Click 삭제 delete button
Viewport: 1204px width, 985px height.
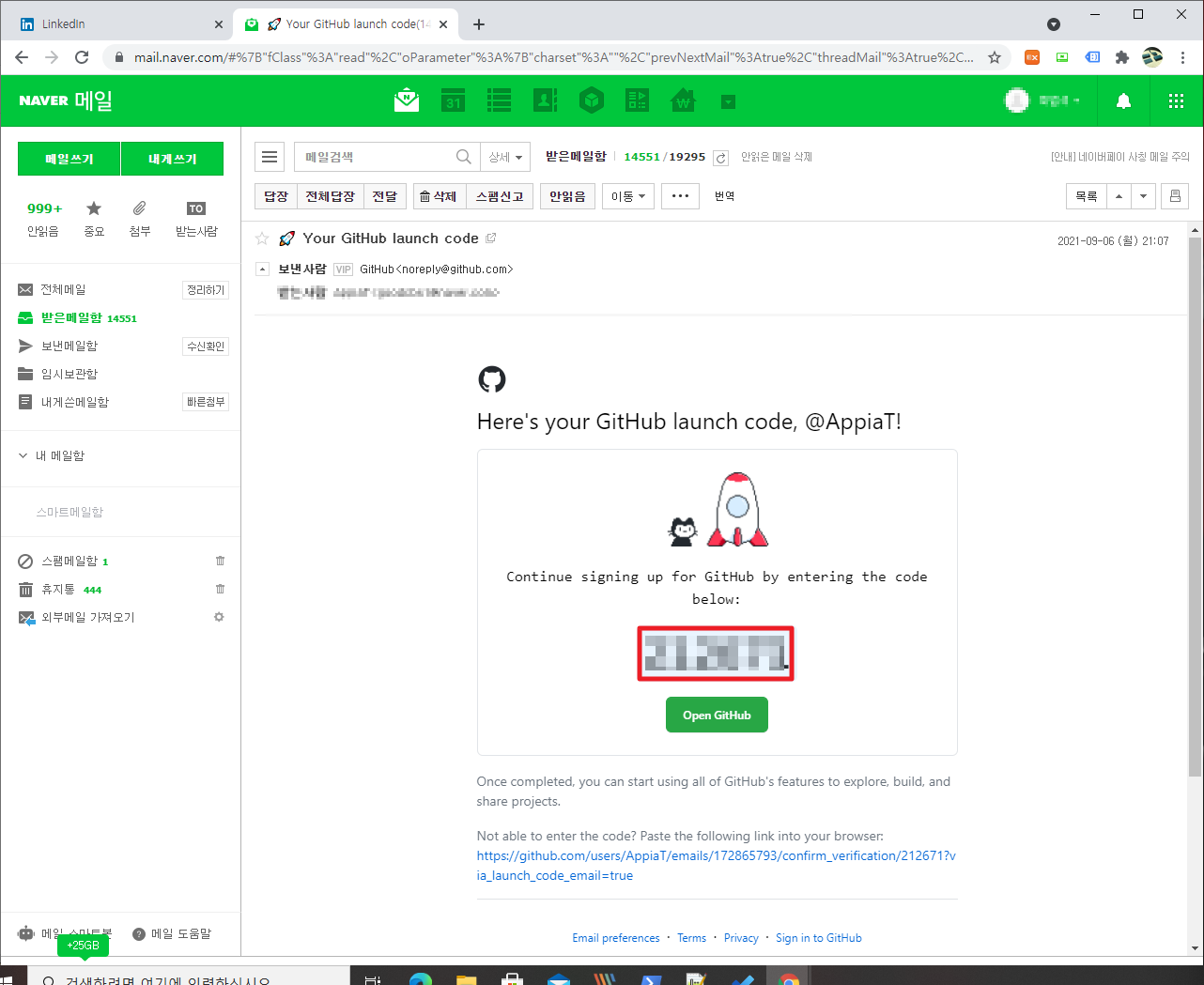[x=439, y=196]
